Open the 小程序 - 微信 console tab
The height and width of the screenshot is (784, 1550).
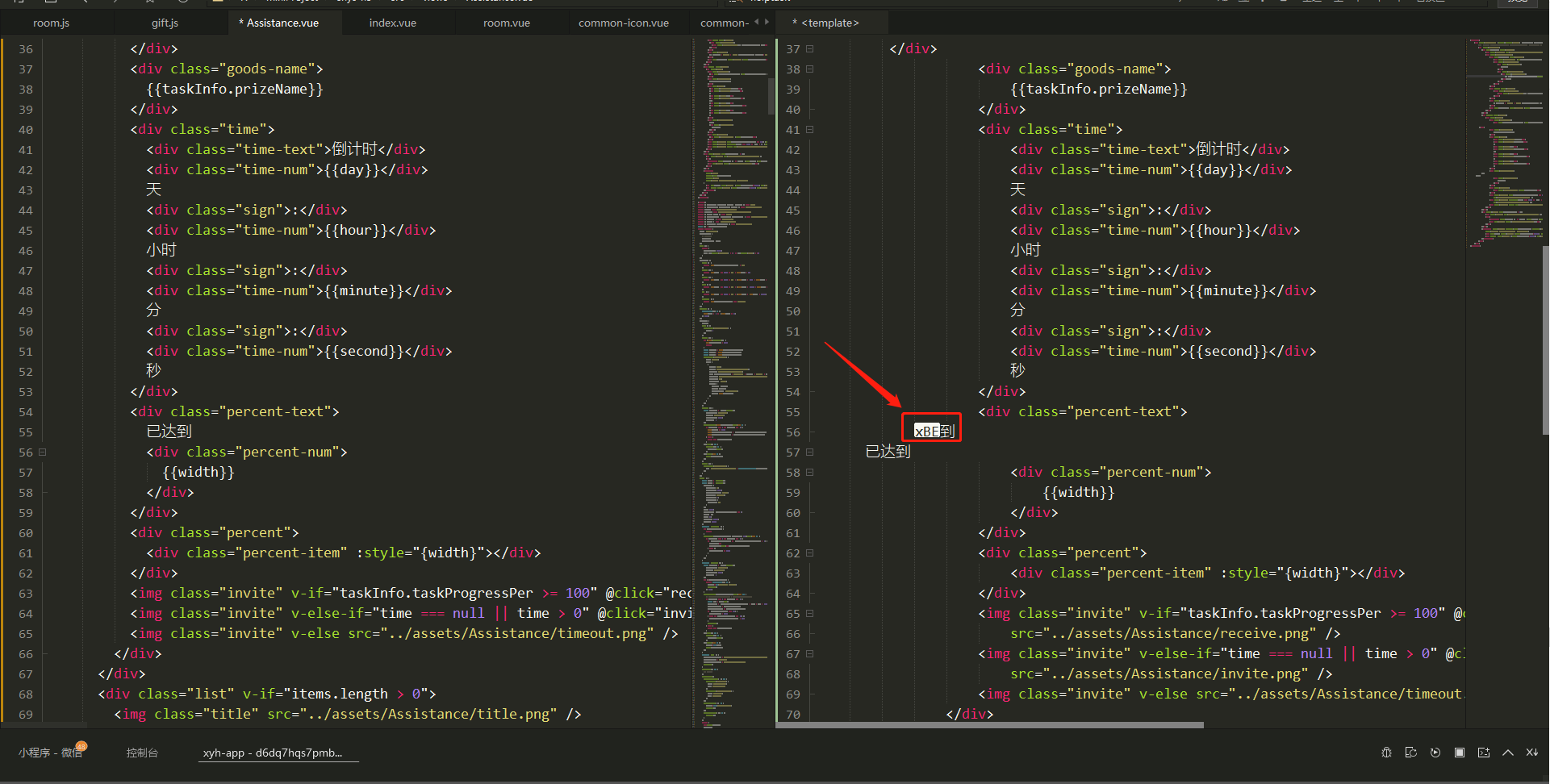[50, 753]
